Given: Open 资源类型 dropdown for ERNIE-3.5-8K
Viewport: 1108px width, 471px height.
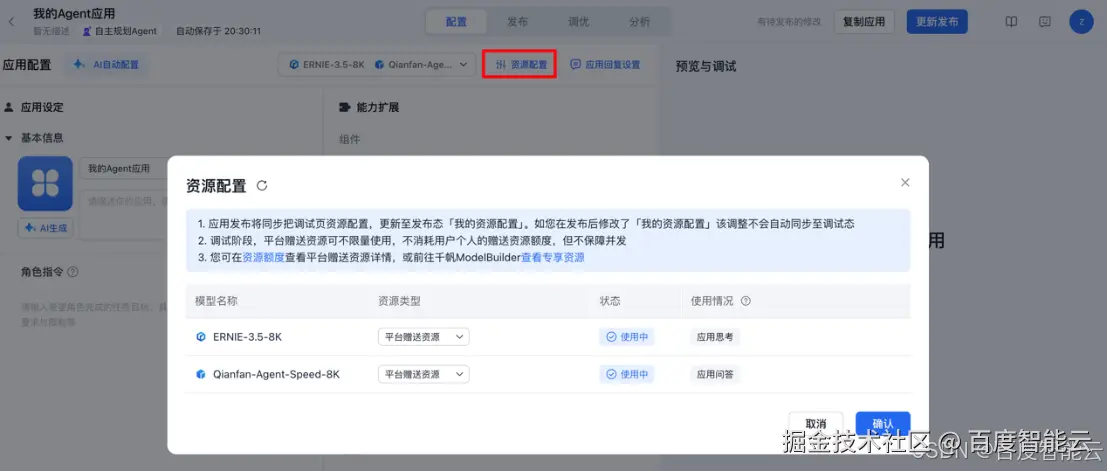Looking at the screenshot, I should click(x=423, y=337).
